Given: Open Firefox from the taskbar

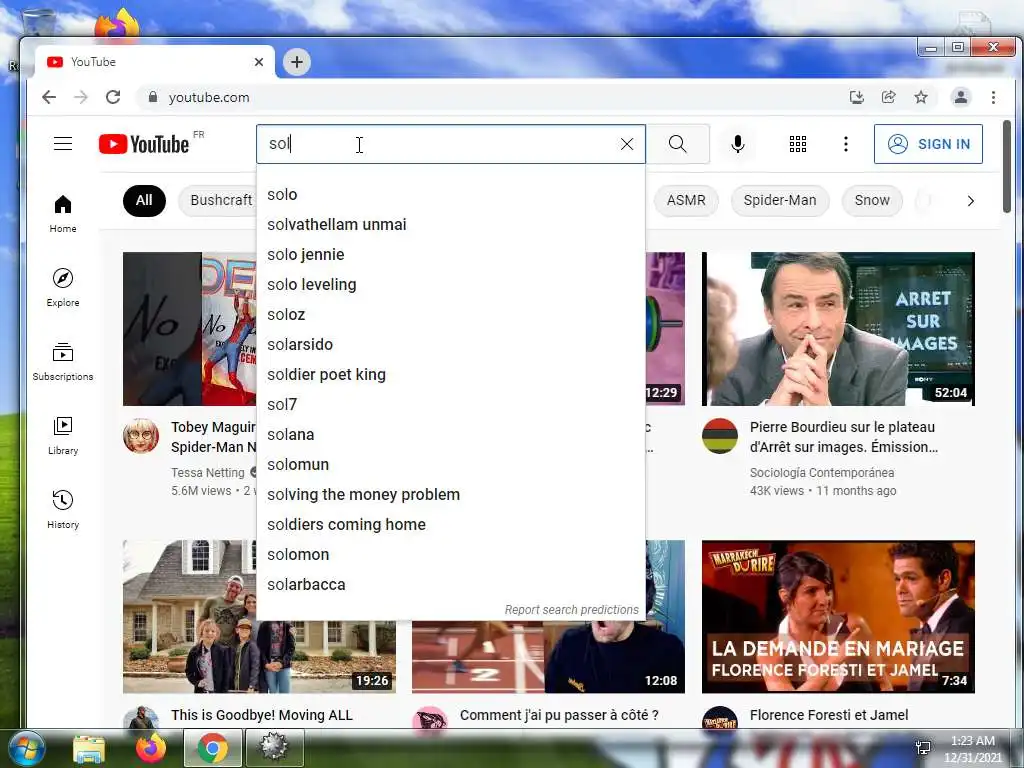Looking at the screenshot, I should tap(151, 748).
